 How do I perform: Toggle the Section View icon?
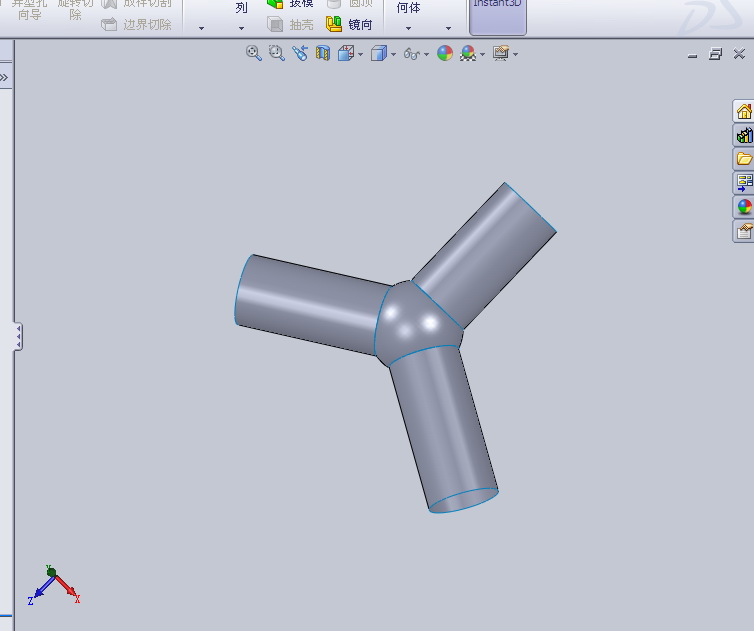point(323,53)
